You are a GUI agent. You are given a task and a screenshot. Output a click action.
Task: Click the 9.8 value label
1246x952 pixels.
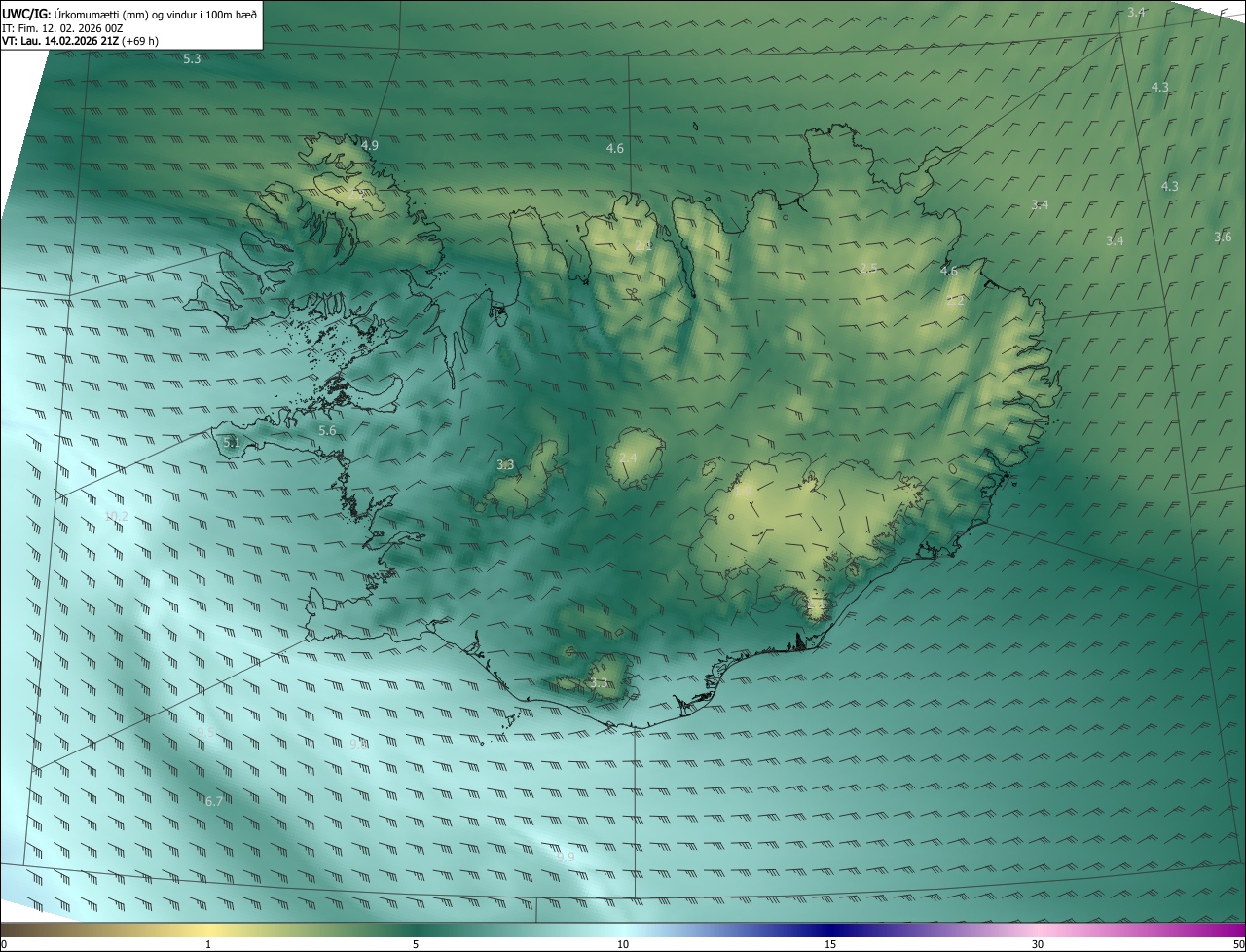coord(358,743)
